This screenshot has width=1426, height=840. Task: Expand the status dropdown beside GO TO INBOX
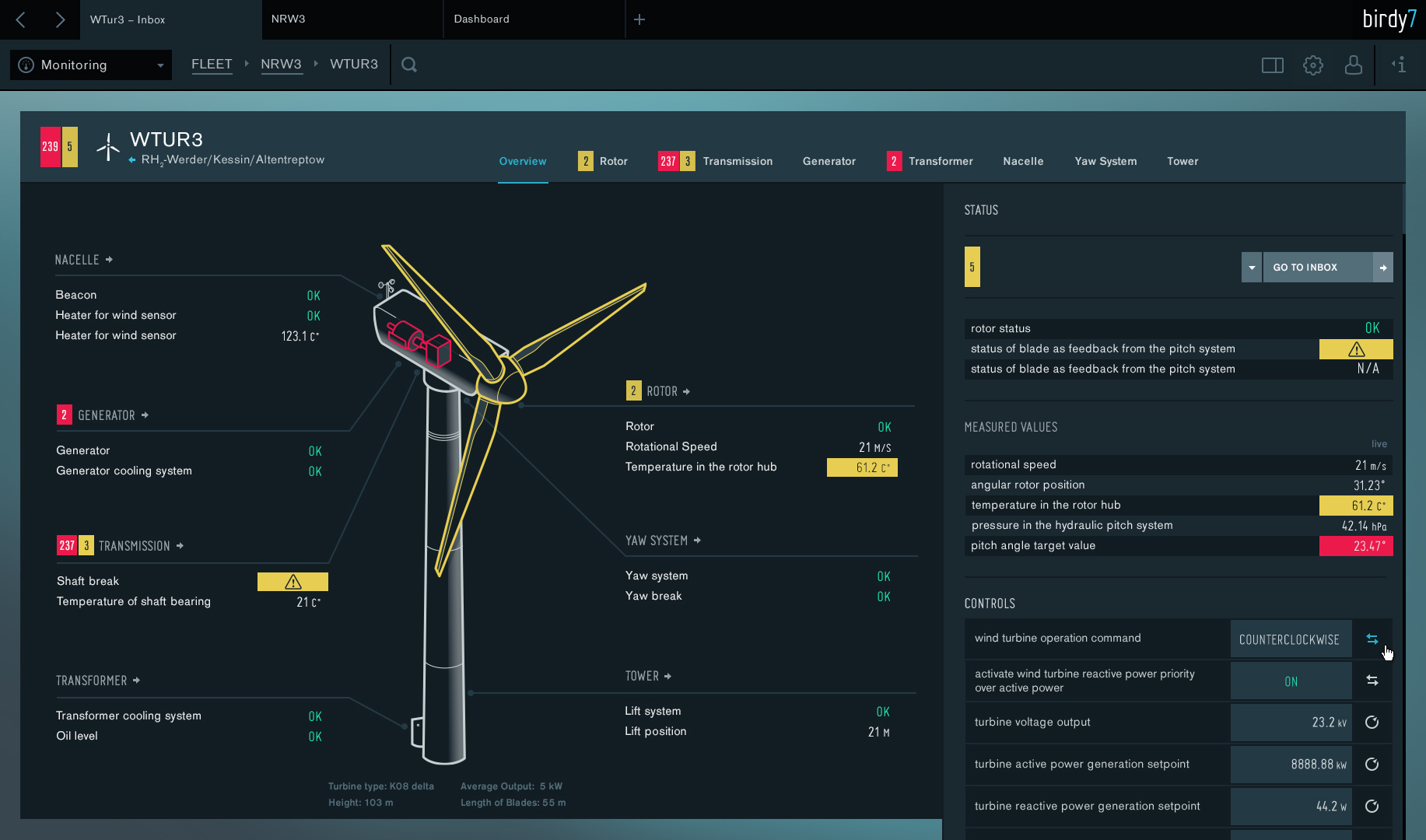pos(1251,267)
